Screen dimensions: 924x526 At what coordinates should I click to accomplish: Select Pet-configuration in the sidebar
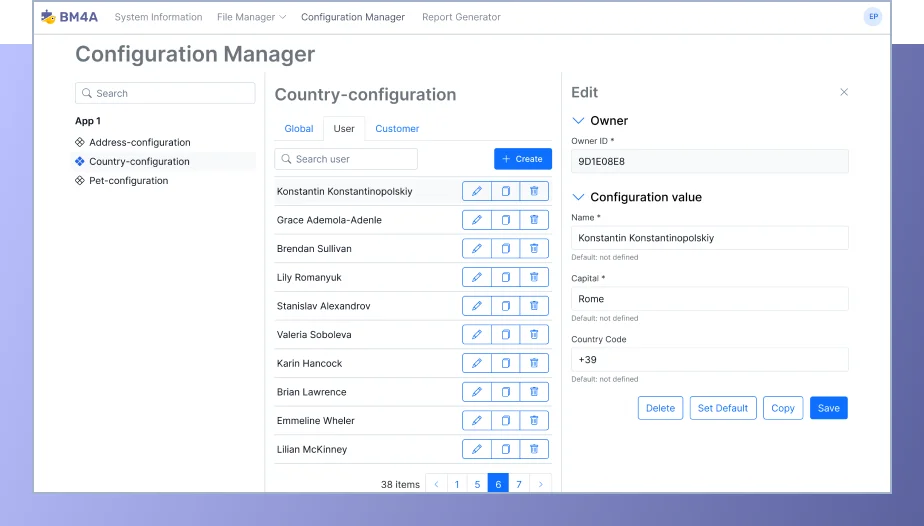[x=128, y=181]
